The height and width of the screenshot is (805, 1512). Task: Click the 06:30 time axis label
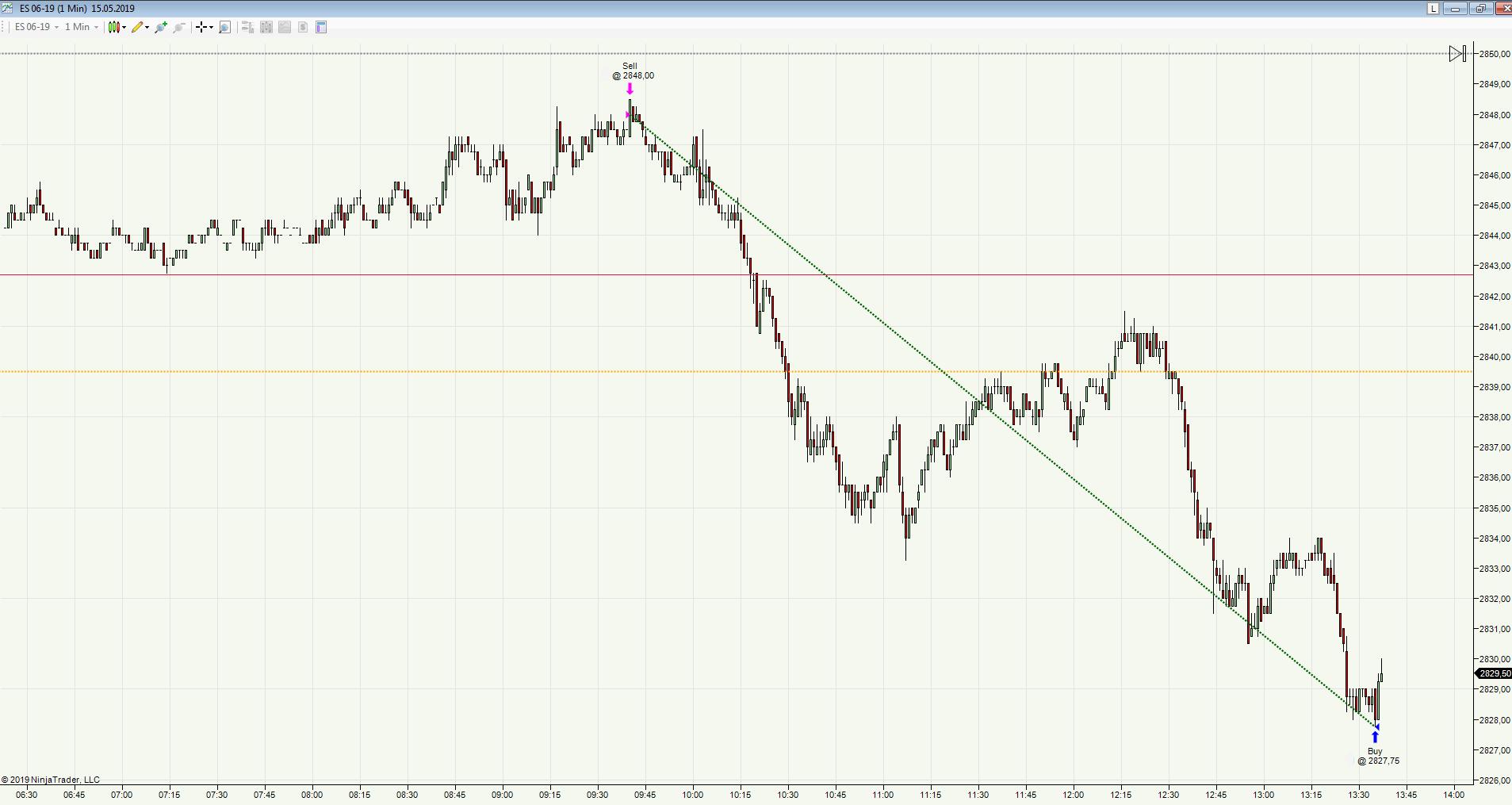27,795
